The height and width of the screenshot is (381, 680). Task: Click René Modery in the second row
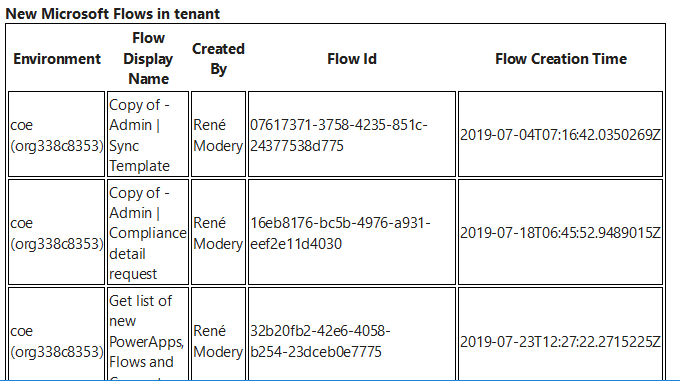(218, 232)
